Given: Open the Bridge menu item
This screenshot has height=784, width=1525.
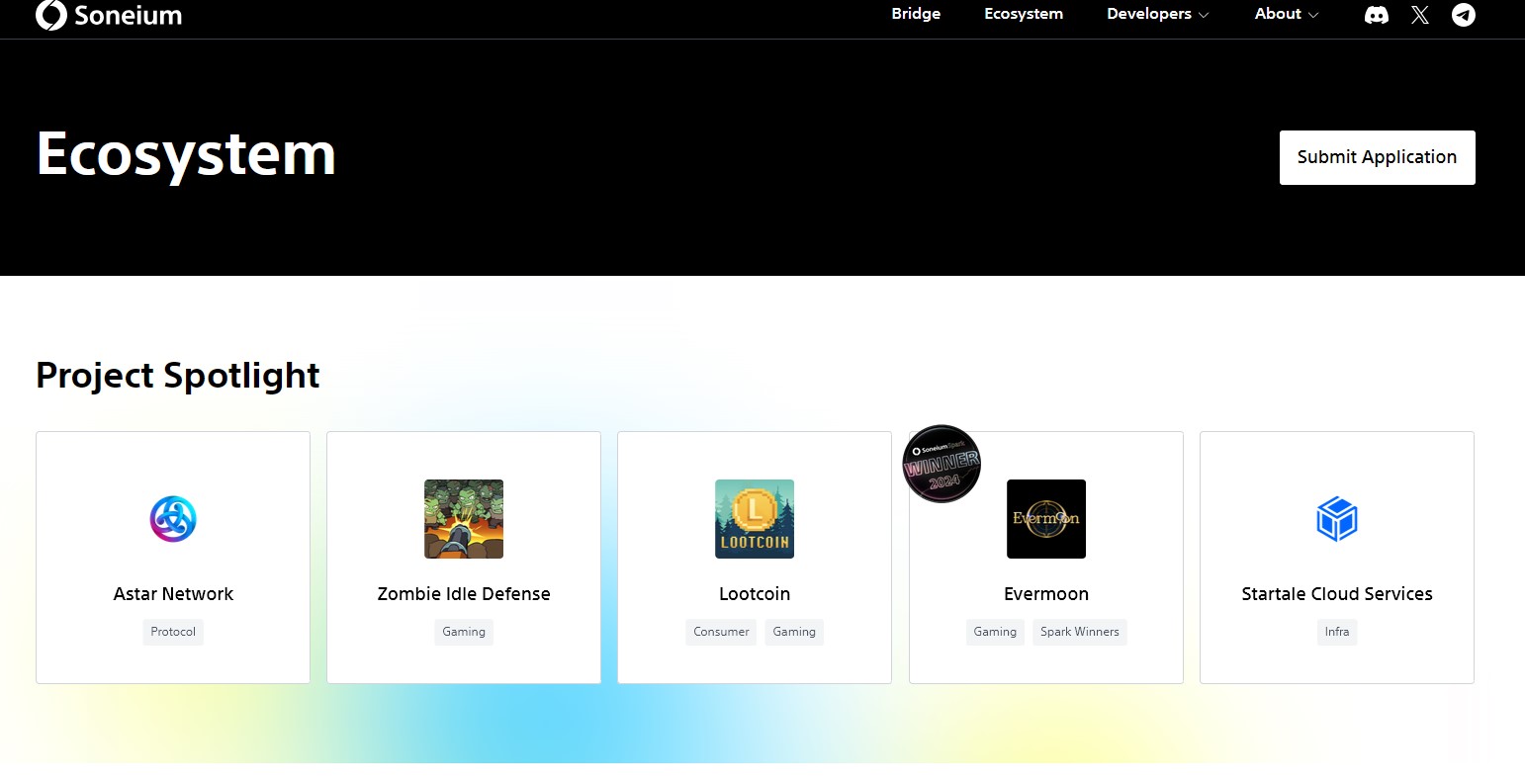Looking at the screenshot, I should [916, 14].
